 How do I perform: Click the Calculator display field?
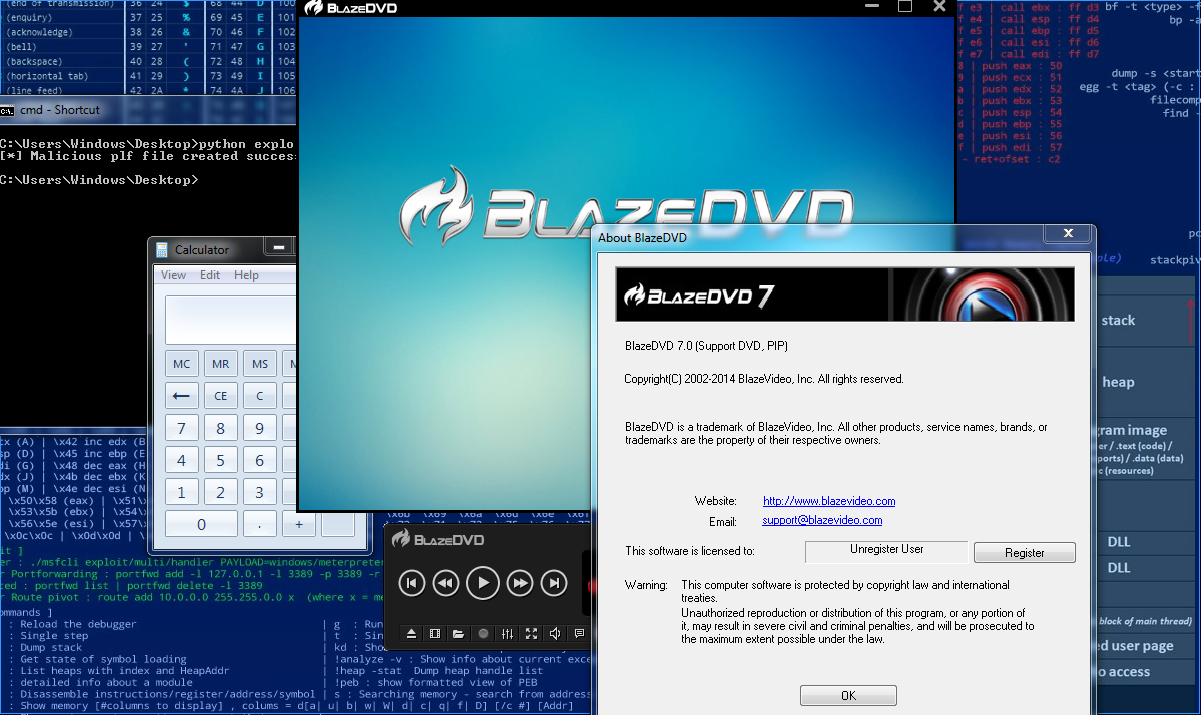pos(232,319)
